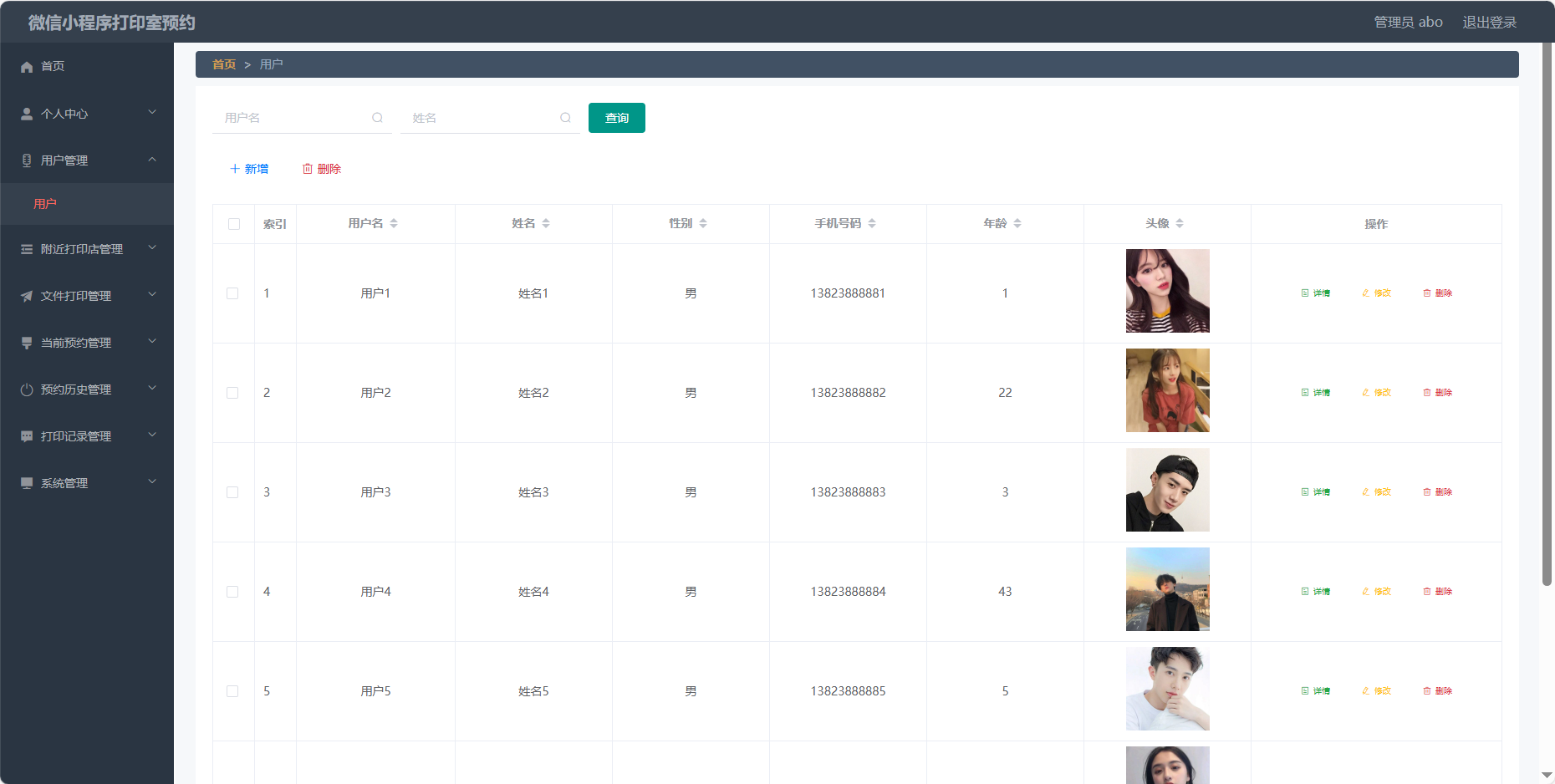Click the 文件打印管理 paper plane icon
This screenshot has width=1555, height=784.
(27, 296)
